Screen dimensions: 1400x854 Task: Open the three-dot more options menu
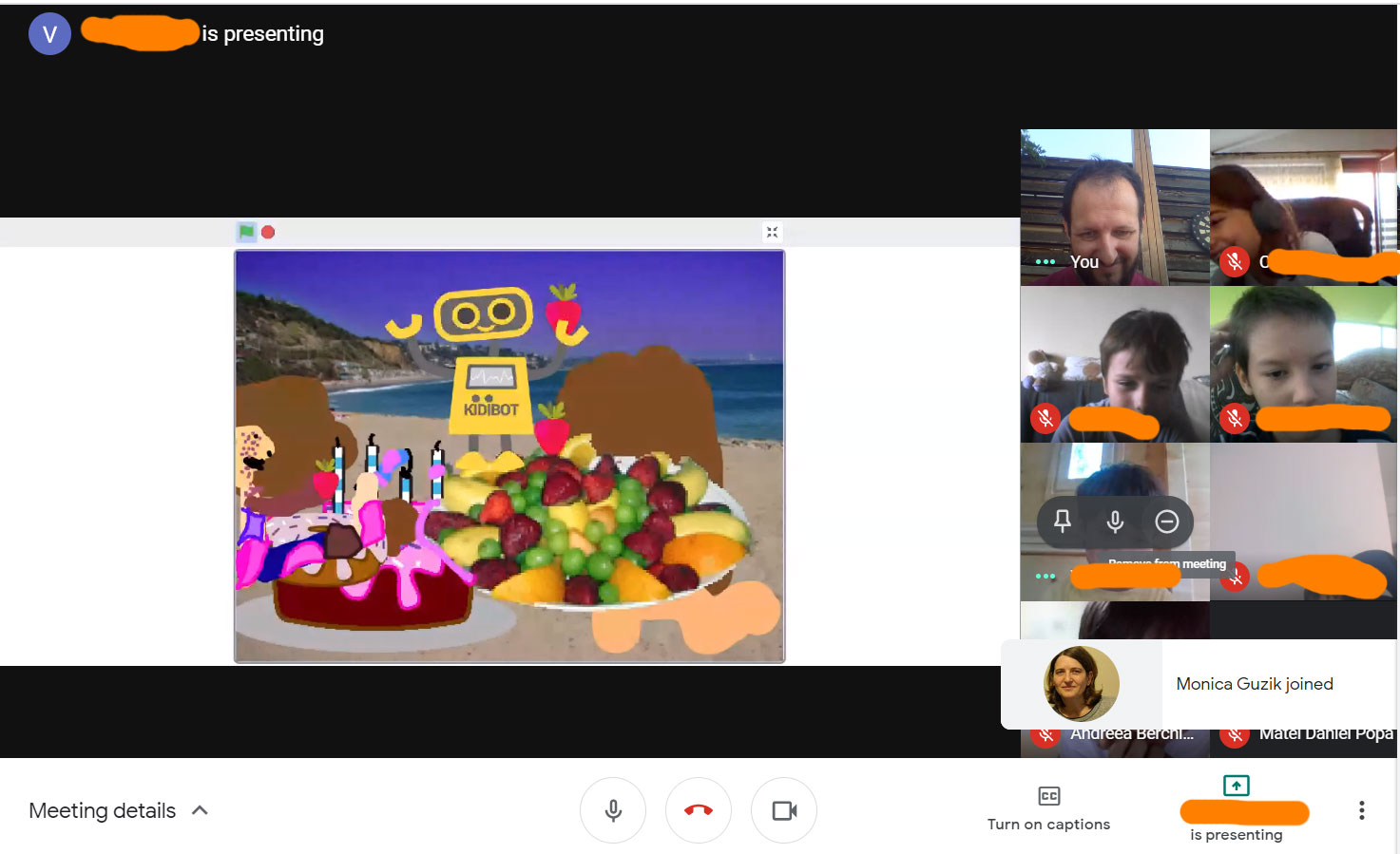click(x=1361, y=810)
